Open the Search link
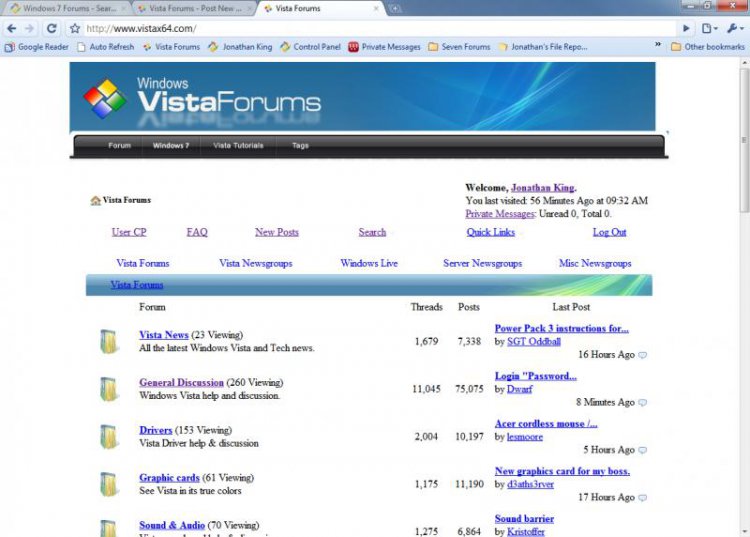The image size is (750, 537). click(372, 232)
